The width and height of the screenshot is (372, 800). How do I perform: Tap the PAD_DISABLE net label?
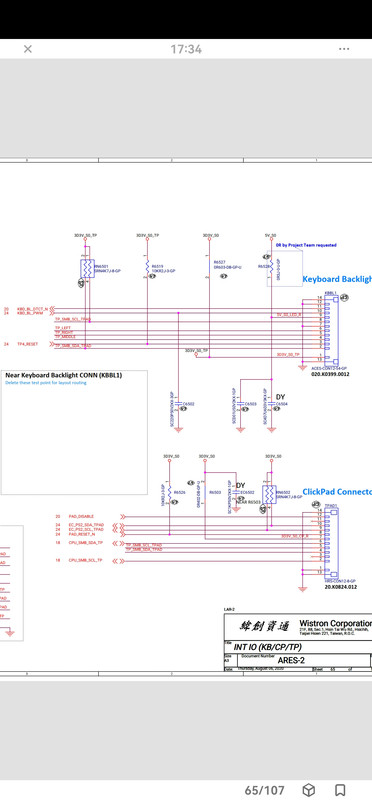click(x=81, y=516)
